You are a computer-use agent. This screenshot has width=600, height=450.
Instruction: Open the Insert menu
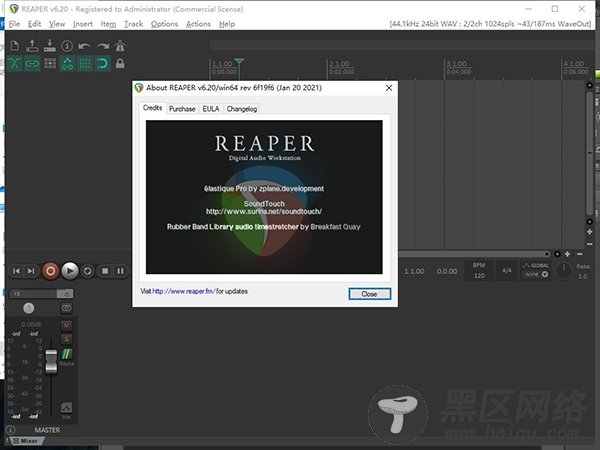point(83,24)
